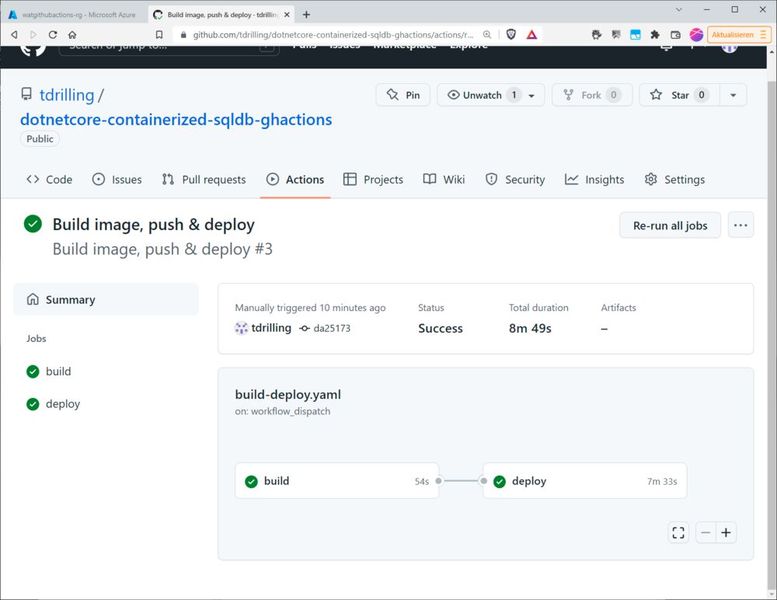Switch to the Pull requests tab
Screen dimensions: 777x600
(x=204, y=180)
